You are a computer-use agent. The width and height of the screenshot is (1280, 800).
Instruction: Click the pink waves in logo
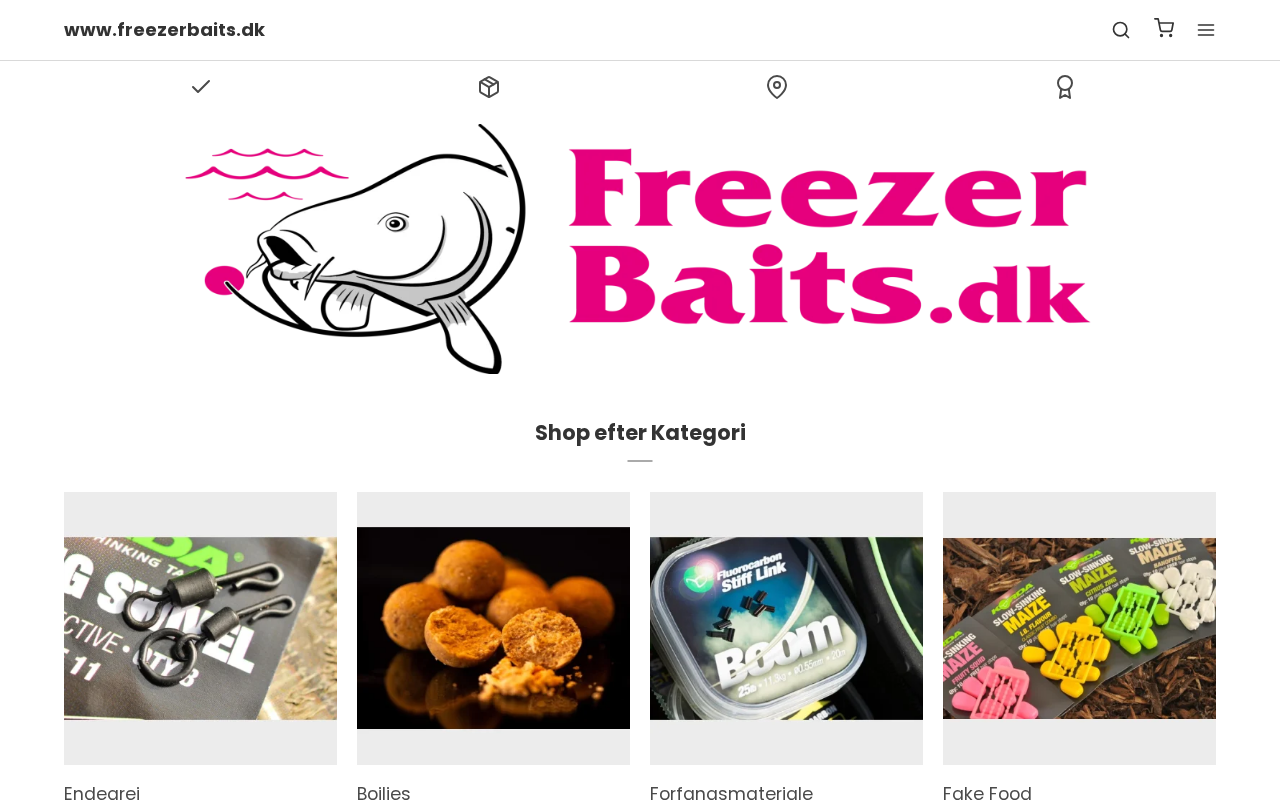267,173
